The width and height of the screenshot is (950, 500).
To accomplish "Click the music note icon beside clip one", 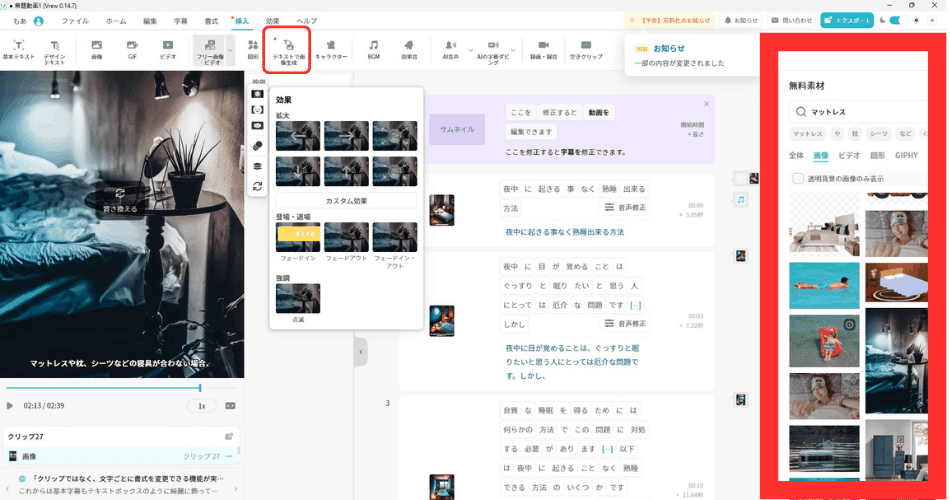I will click(x=741, y=199).
